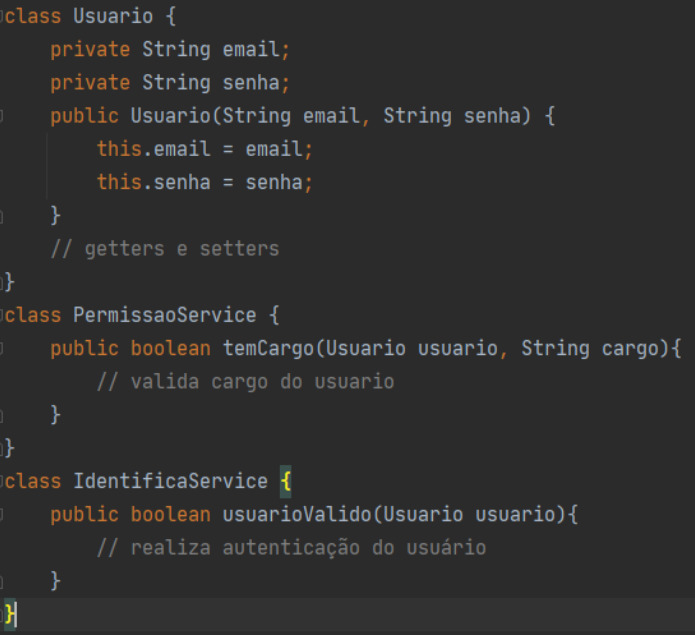Image resolution: width=695 pixels, height=635 pixels.
Task: Click fold-end marker closing the temCargo method
Action: click(3, 415)
